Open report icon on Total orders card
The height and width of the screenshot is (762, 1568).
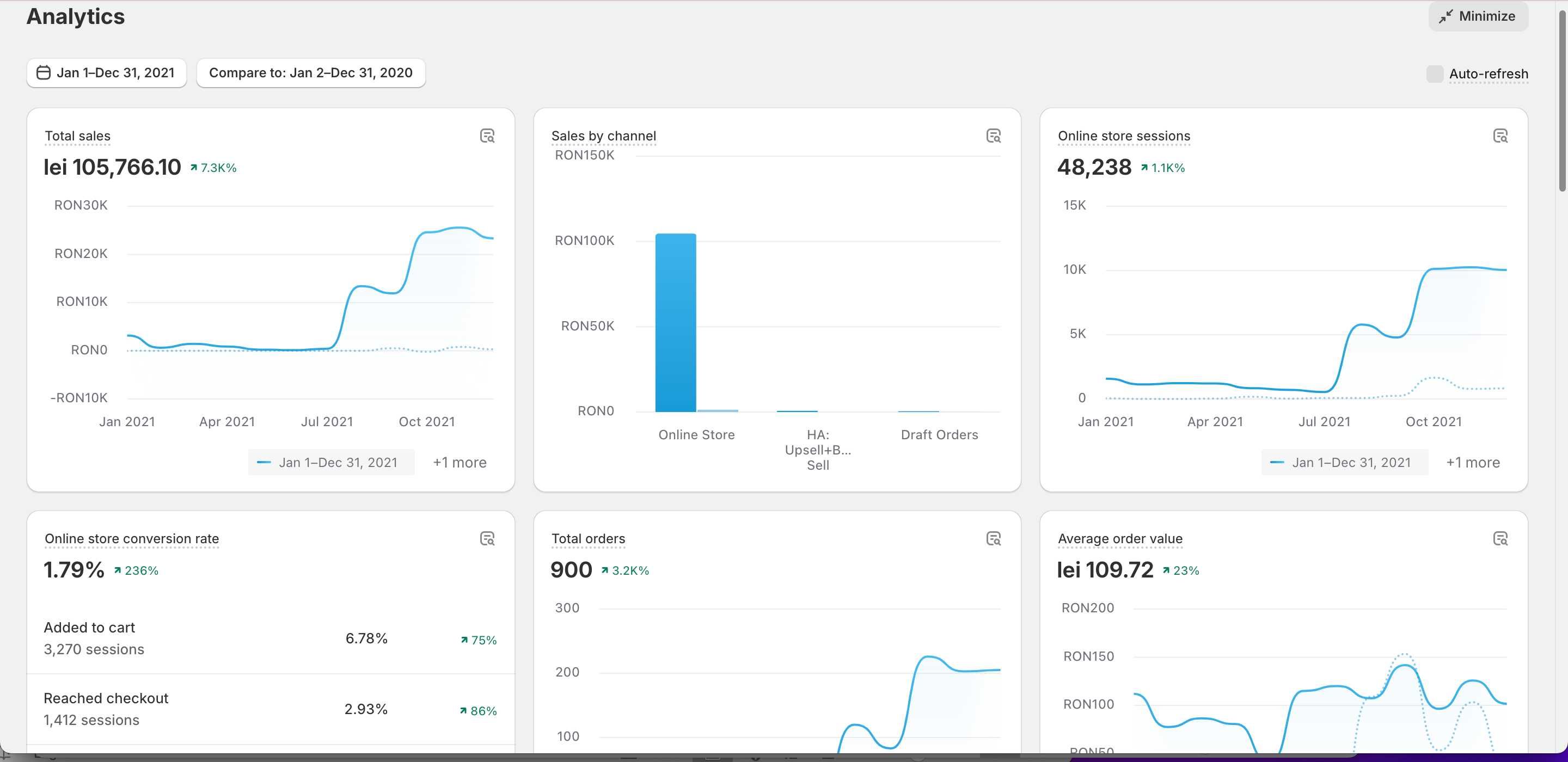click(x=994, y=539)
